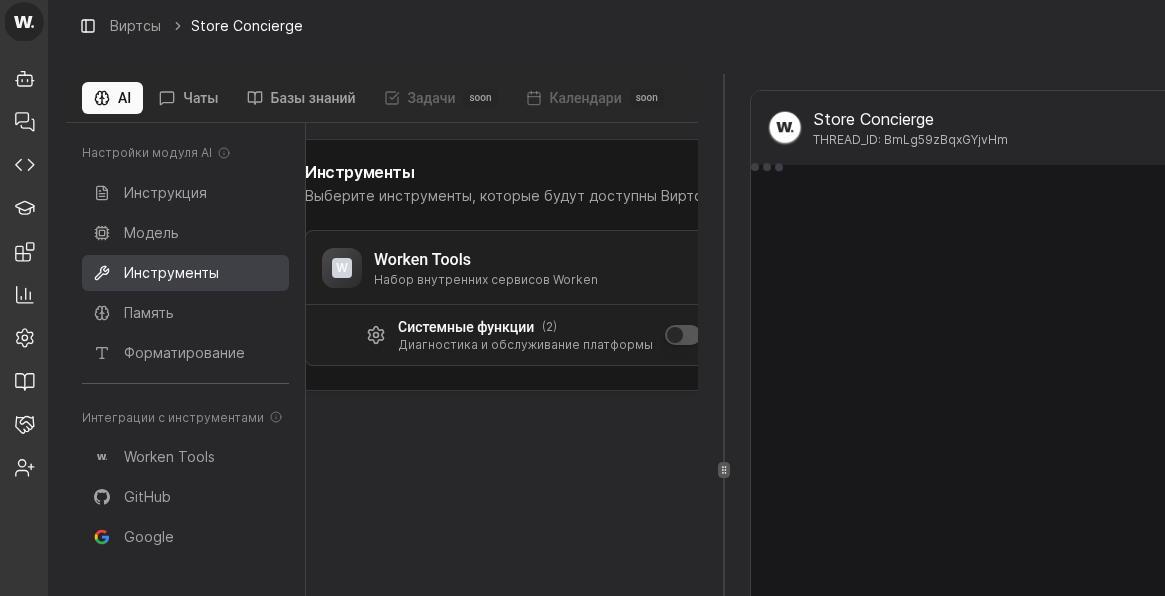Expand the Worken Tools integration card

502,267
